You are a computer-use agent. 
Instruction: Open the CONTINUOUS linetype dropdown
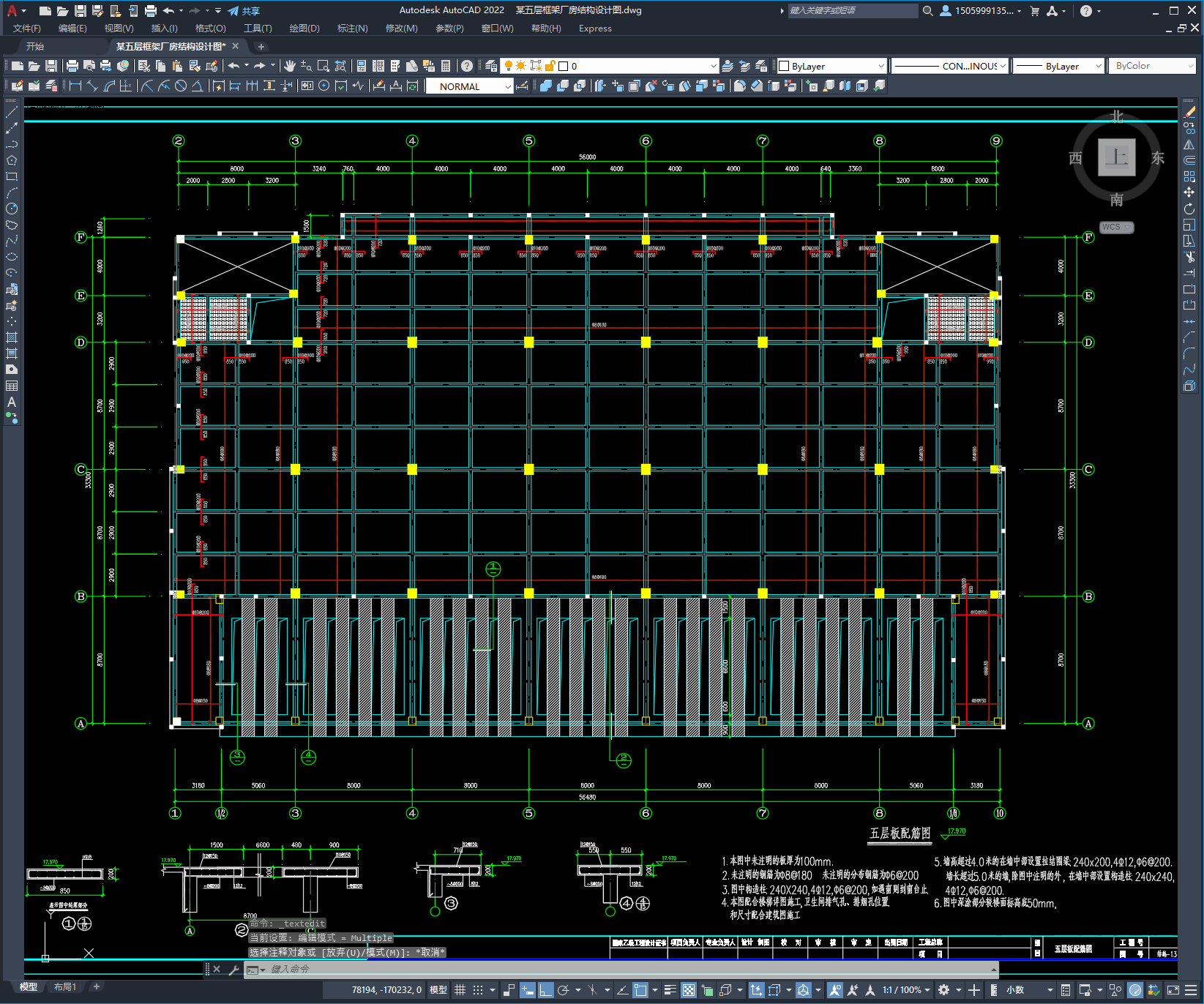(950, 66)
